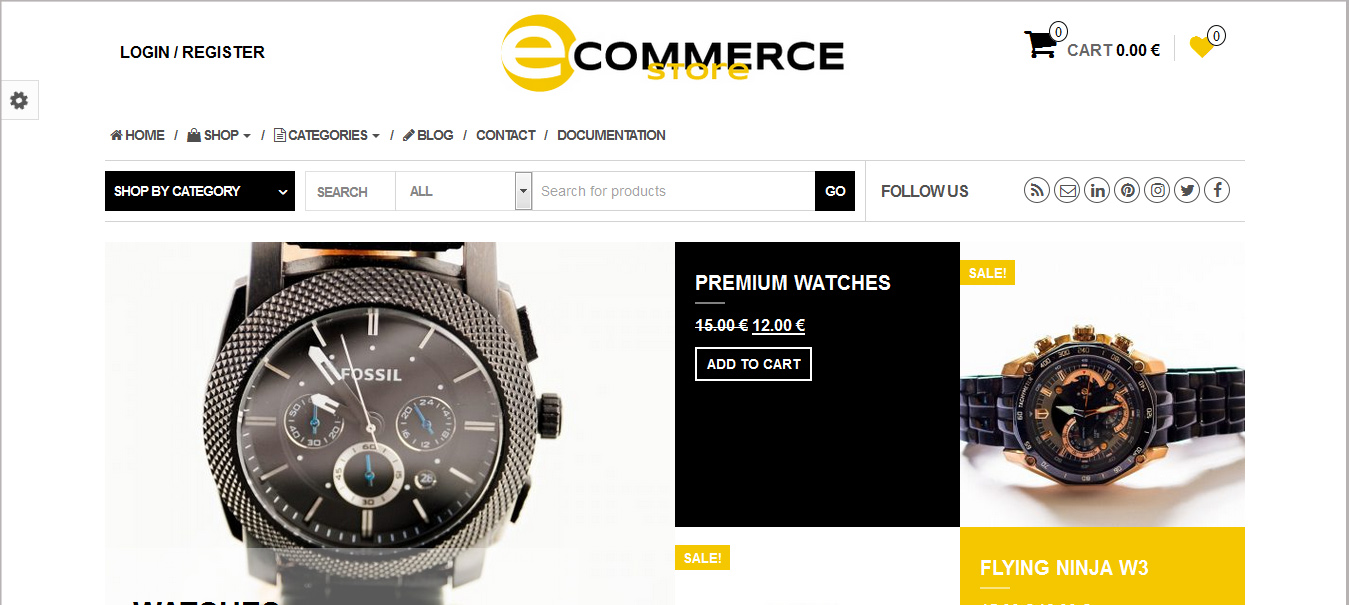Click the Login / Register link

(192, 52)
